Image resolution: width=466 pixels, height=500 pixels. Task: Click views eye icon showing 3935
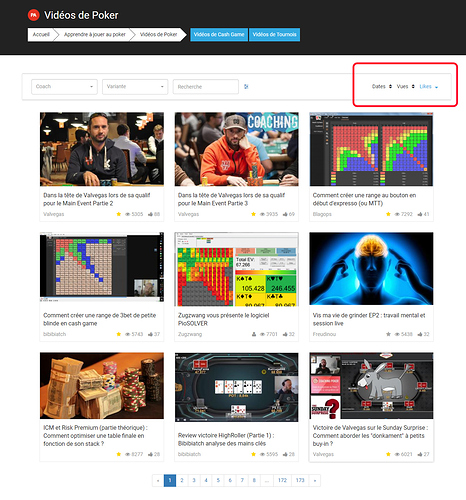[x=262, y=214]
